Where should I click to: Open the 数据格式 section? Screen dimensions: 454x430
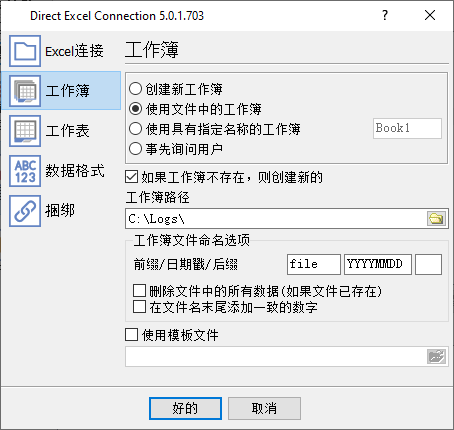(x=61, y=171)
